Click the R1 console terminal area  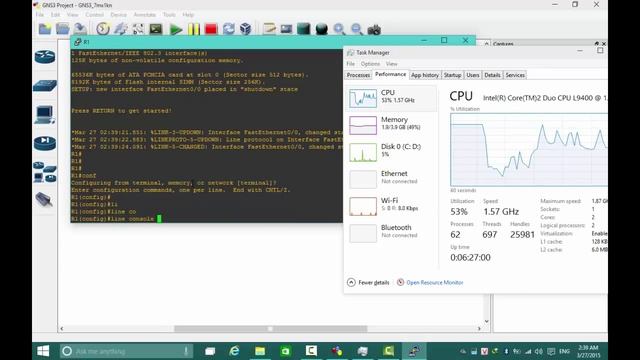click(x=207, y=136)
